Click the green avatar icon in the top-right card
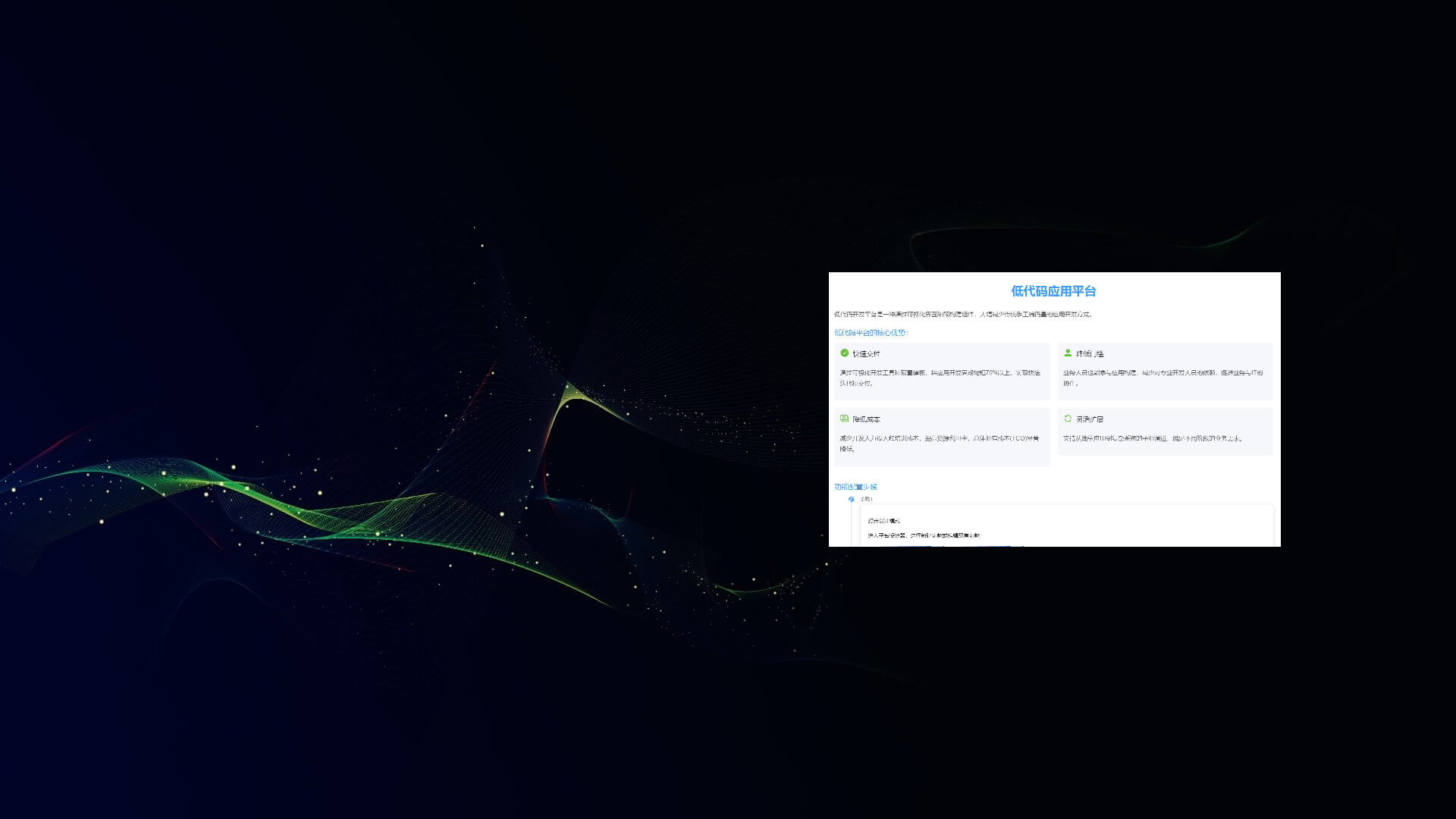 1067,352
